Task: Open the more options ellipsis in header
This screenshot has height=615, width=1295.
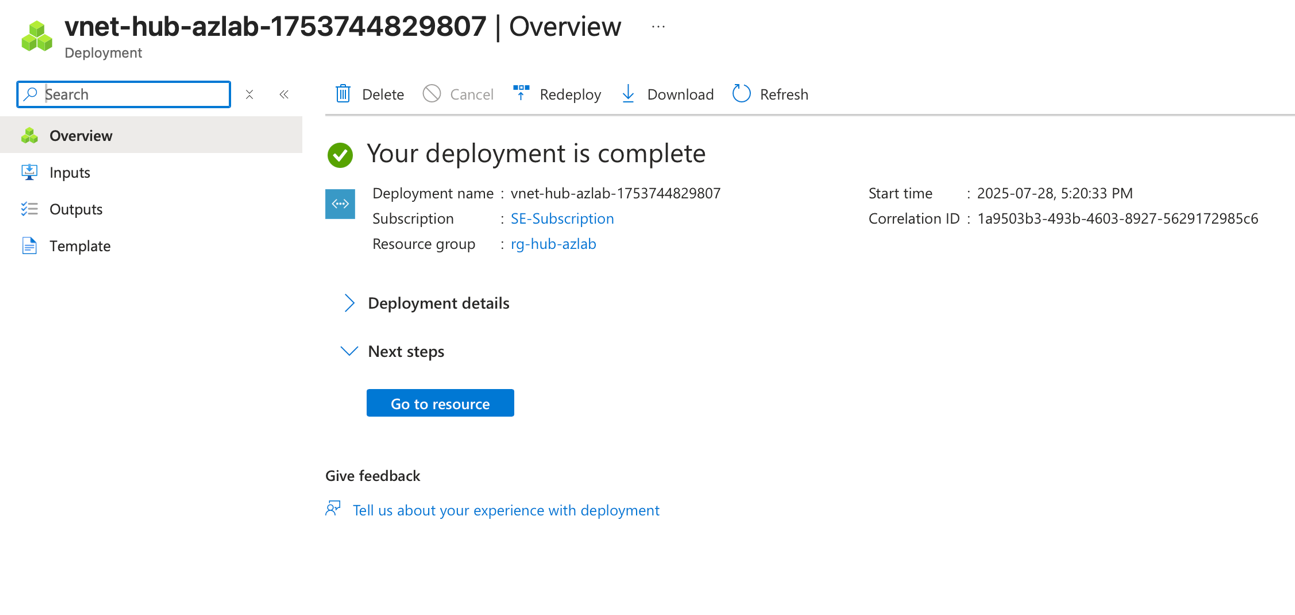Action: [658, 27]
